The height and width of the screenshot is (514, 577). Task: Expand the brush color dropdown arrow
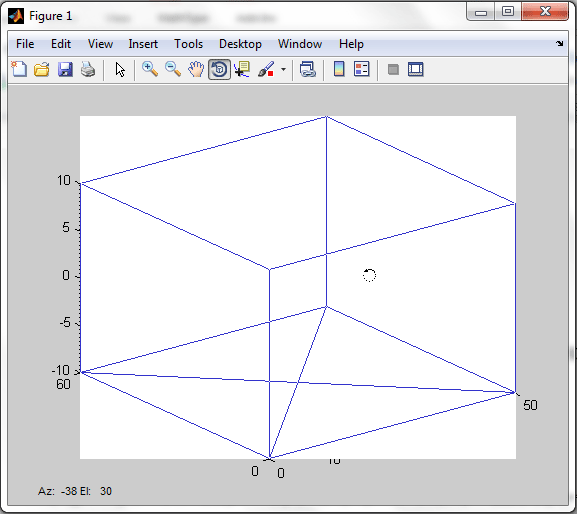283,69
